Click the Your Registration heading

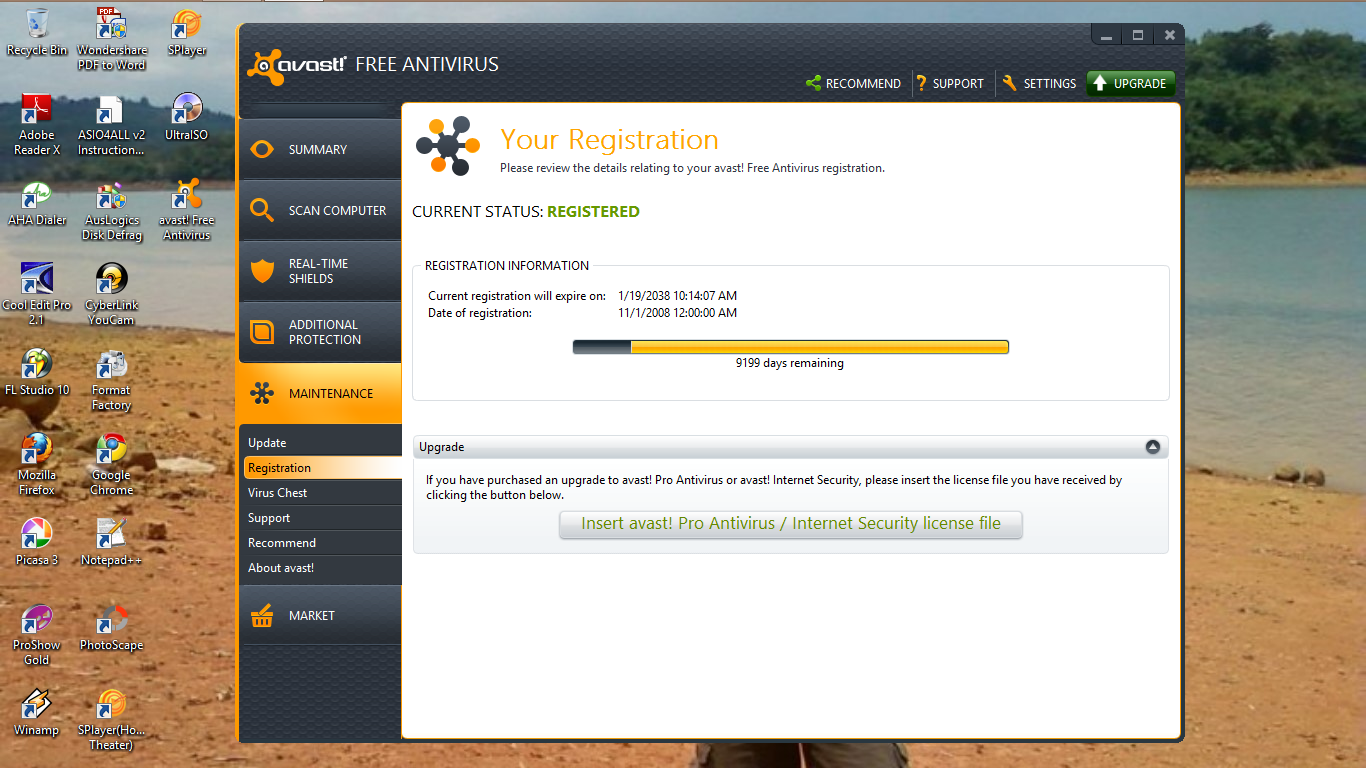click(x=609, y=139)
